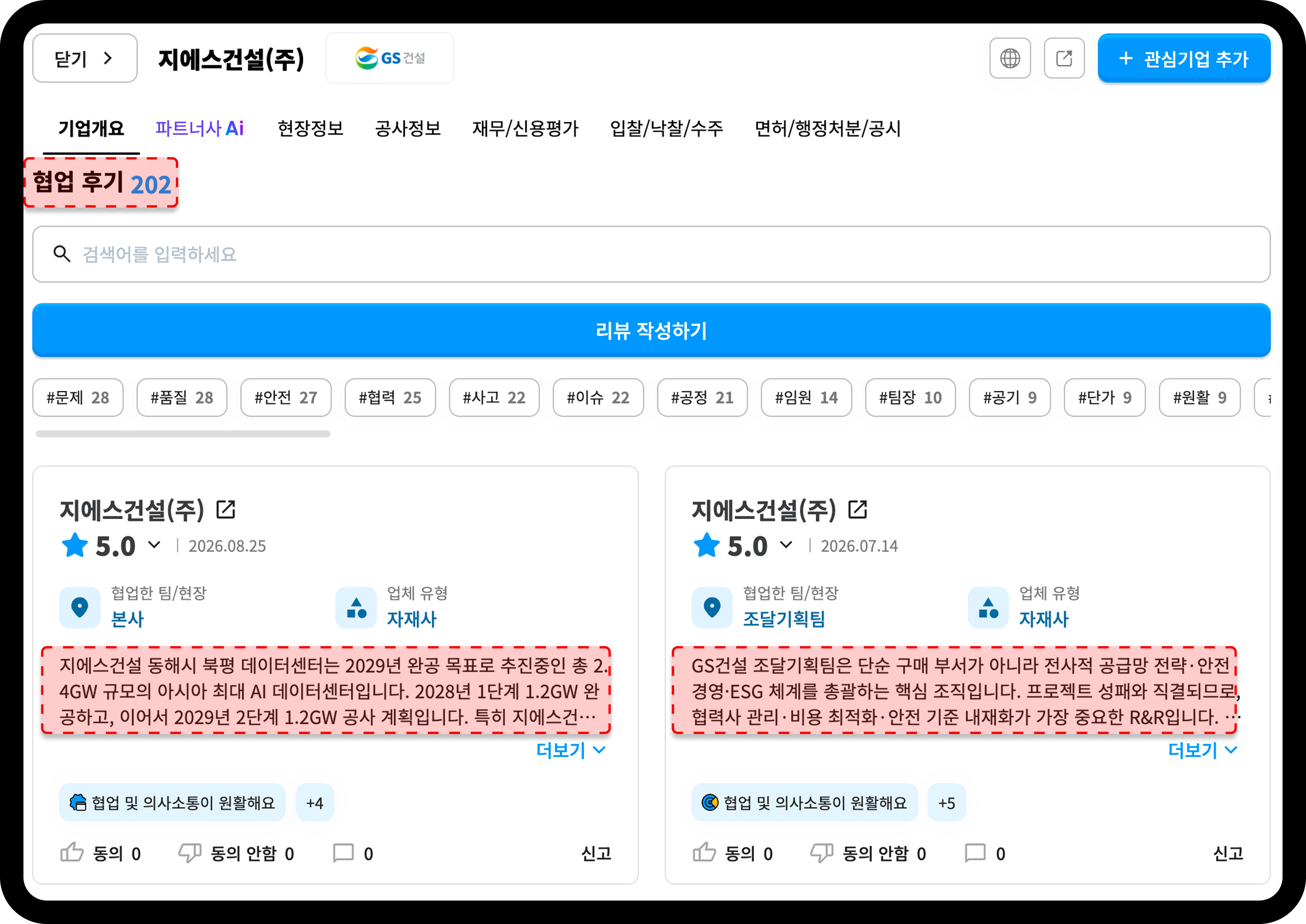Click the external share icon in header

[x=1064, y=58]
